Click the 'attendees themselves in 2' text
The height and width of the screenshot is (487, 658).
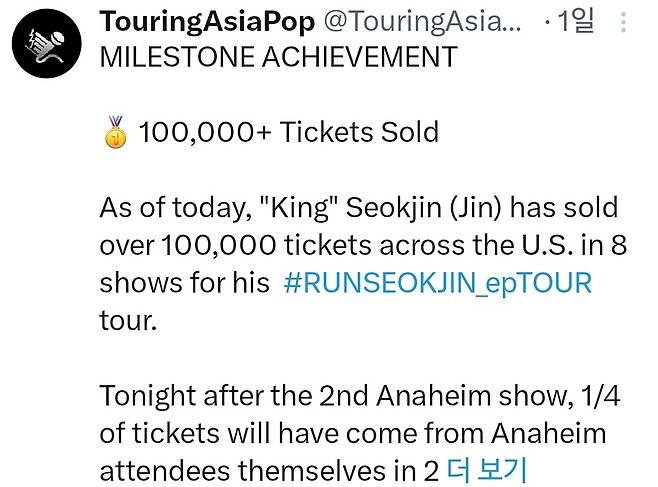click(x=269, y=469)
